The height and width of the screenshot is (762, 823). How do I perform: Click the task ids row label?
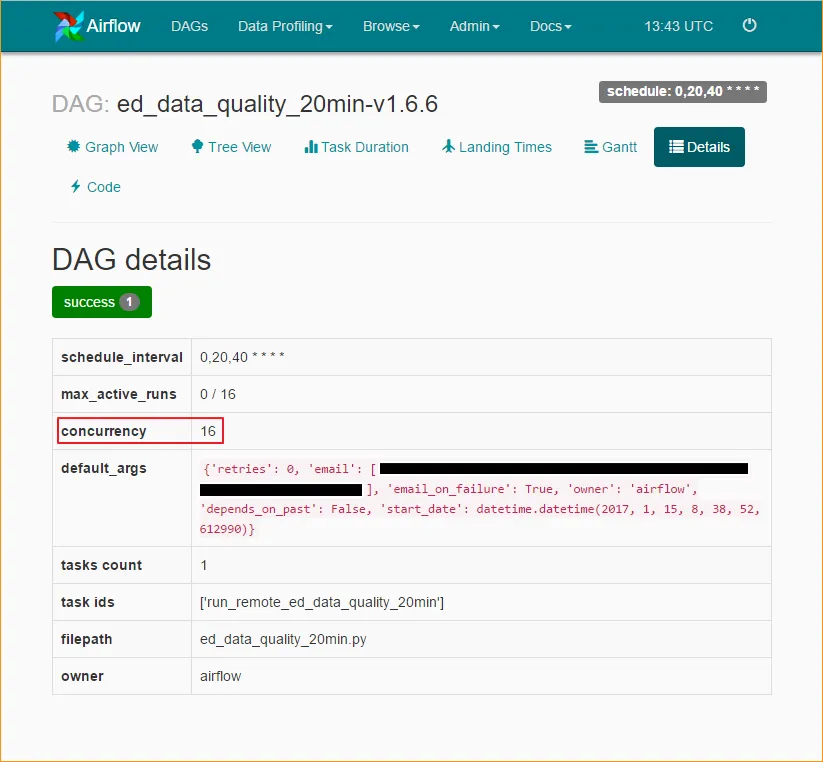pyautogui.click(x=87, y=602)
